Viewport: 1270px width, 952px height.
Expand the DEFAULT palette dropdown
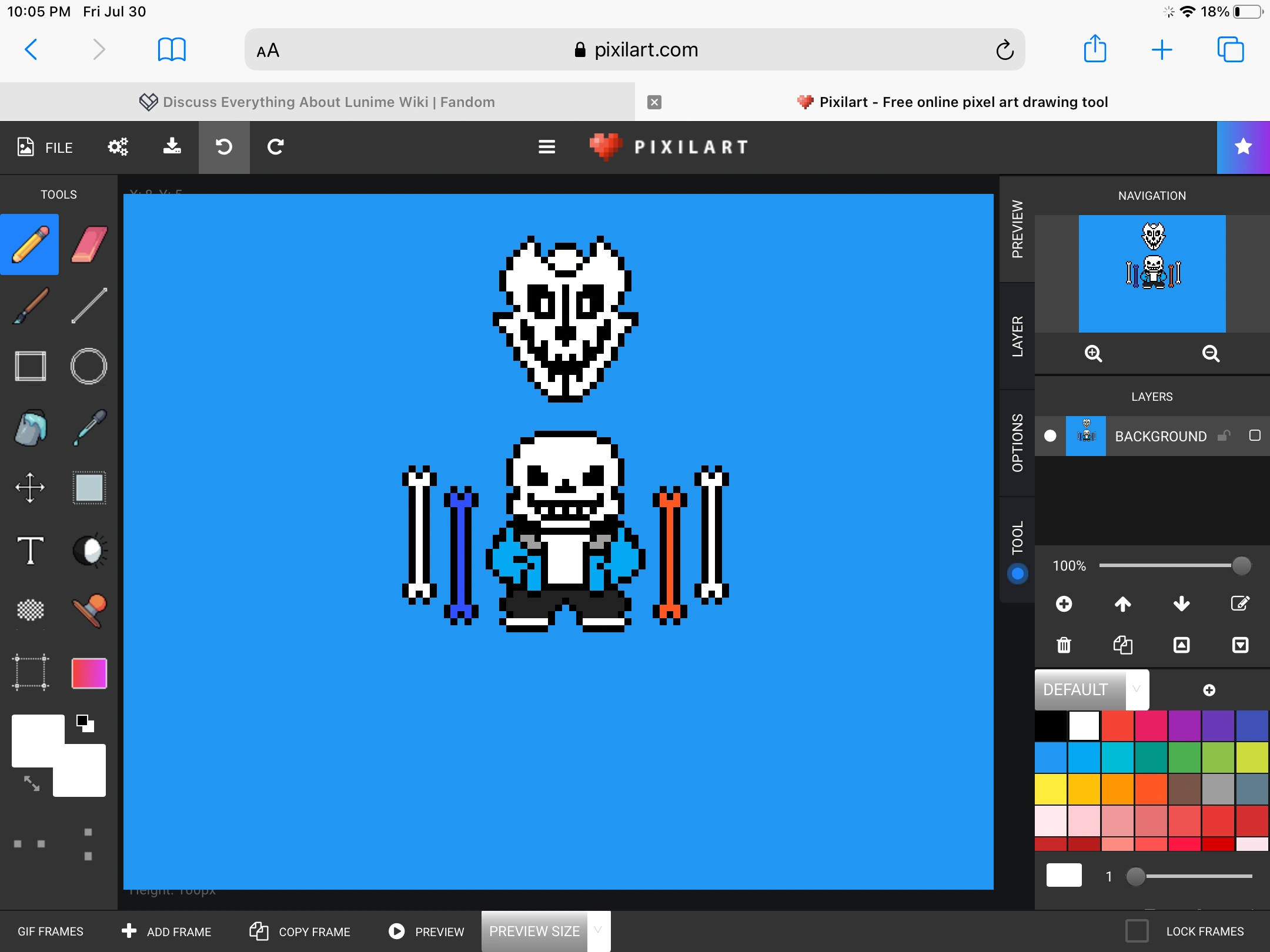click(1136, 689)
